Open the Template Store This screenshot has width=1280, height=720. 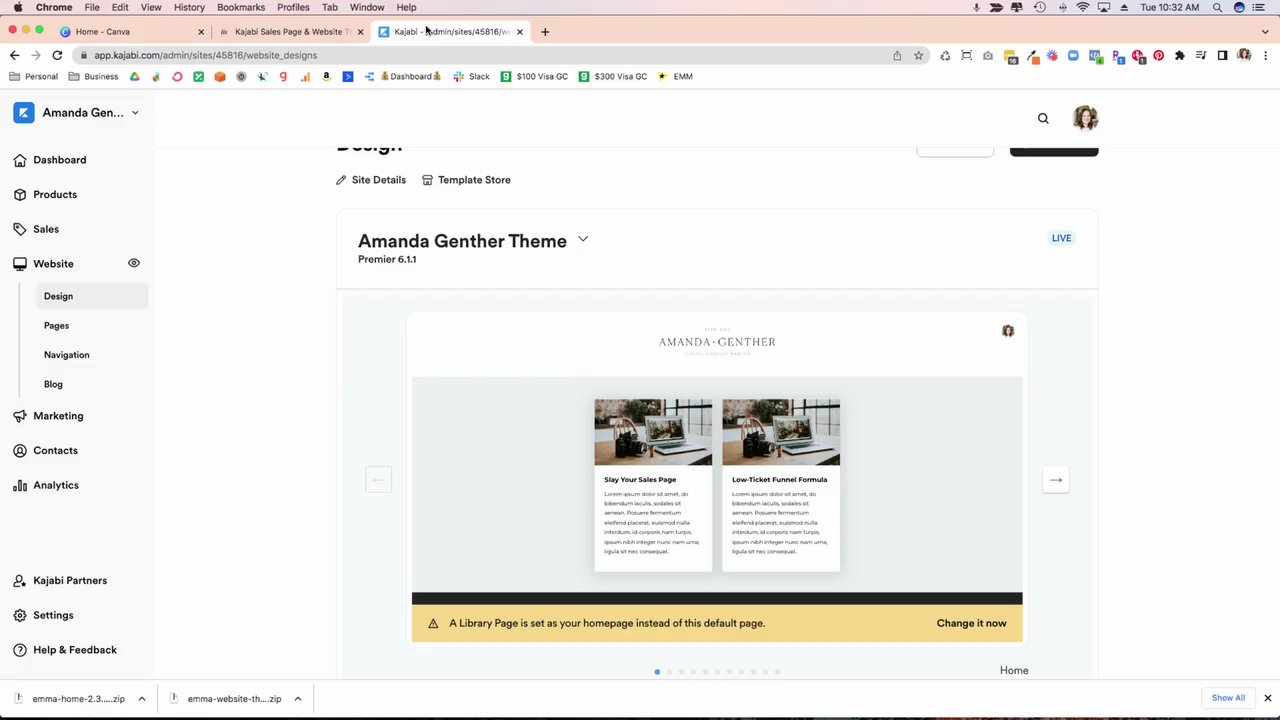(466, 180)
